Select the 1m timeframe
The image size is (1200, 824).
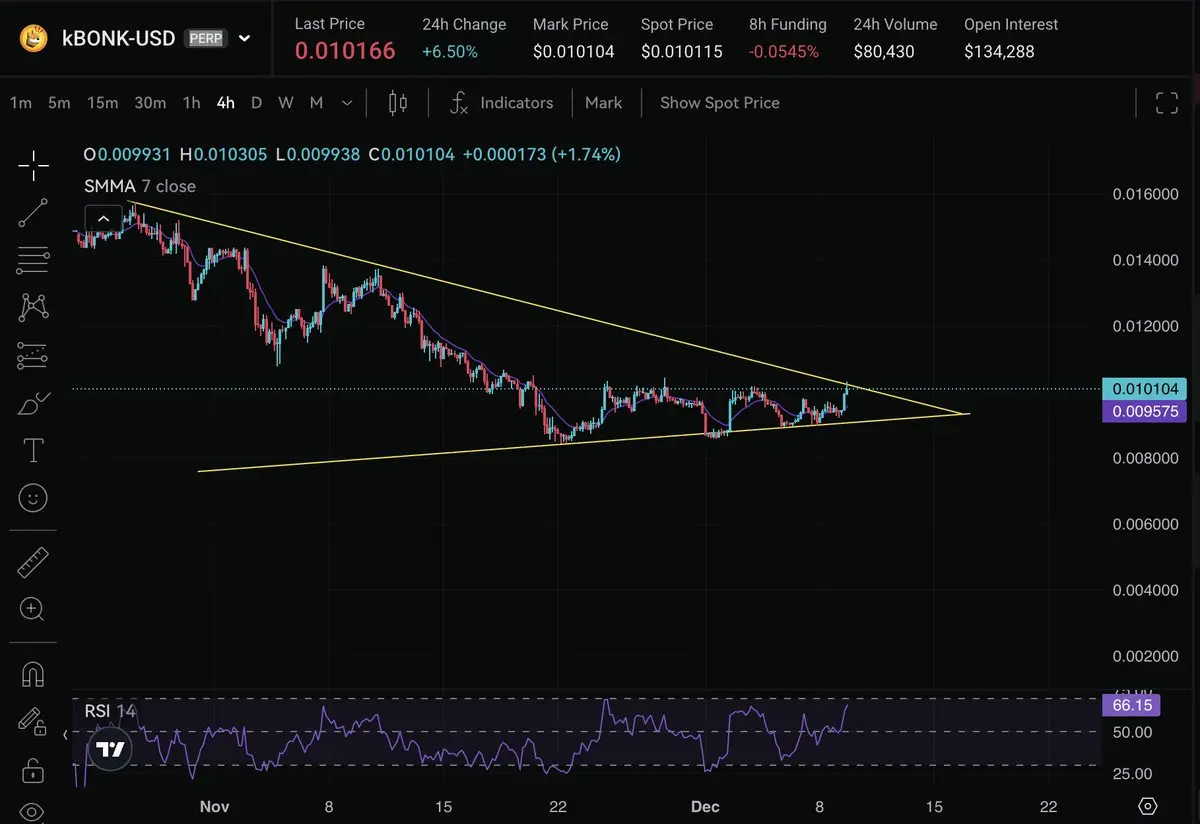(21, 103)
